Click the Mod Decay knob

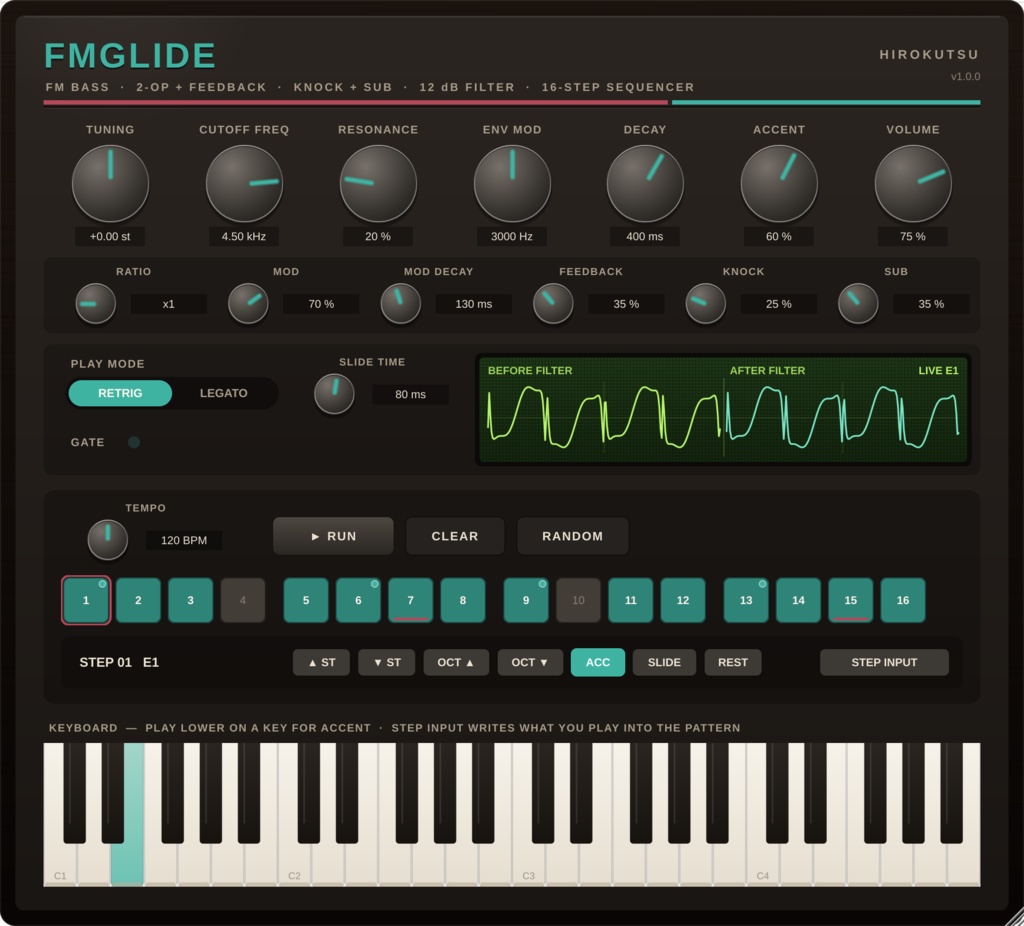(x=400, y=304)
